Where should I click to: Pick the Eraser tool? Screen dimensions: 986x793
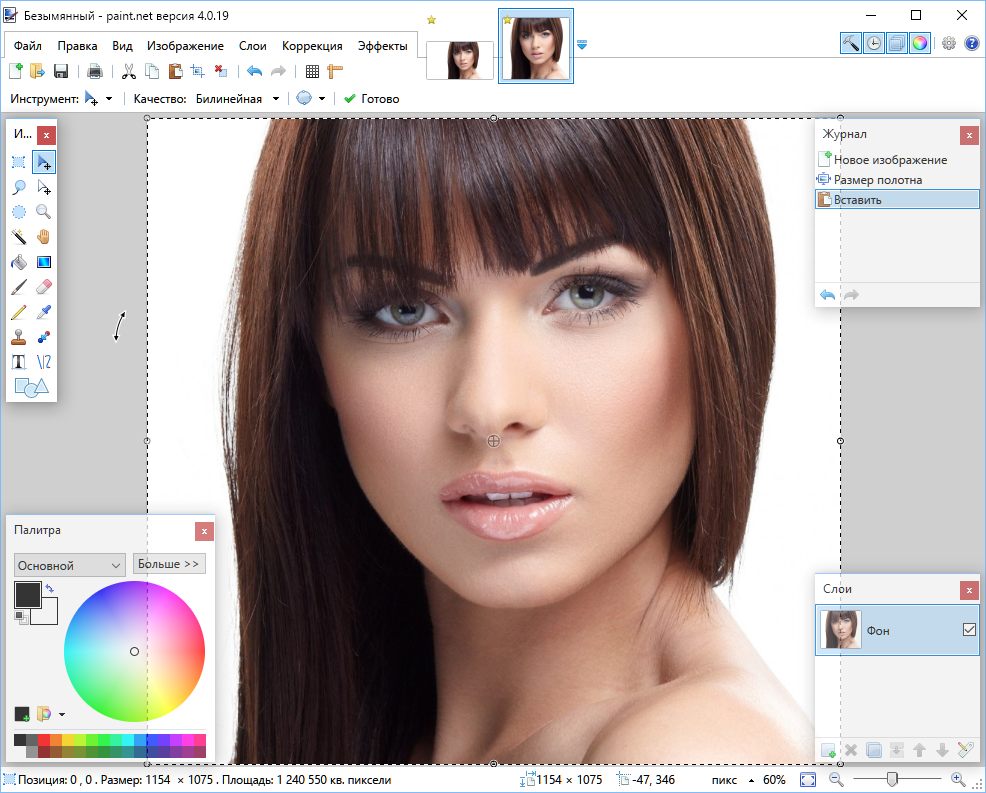(x=43, y=287)
